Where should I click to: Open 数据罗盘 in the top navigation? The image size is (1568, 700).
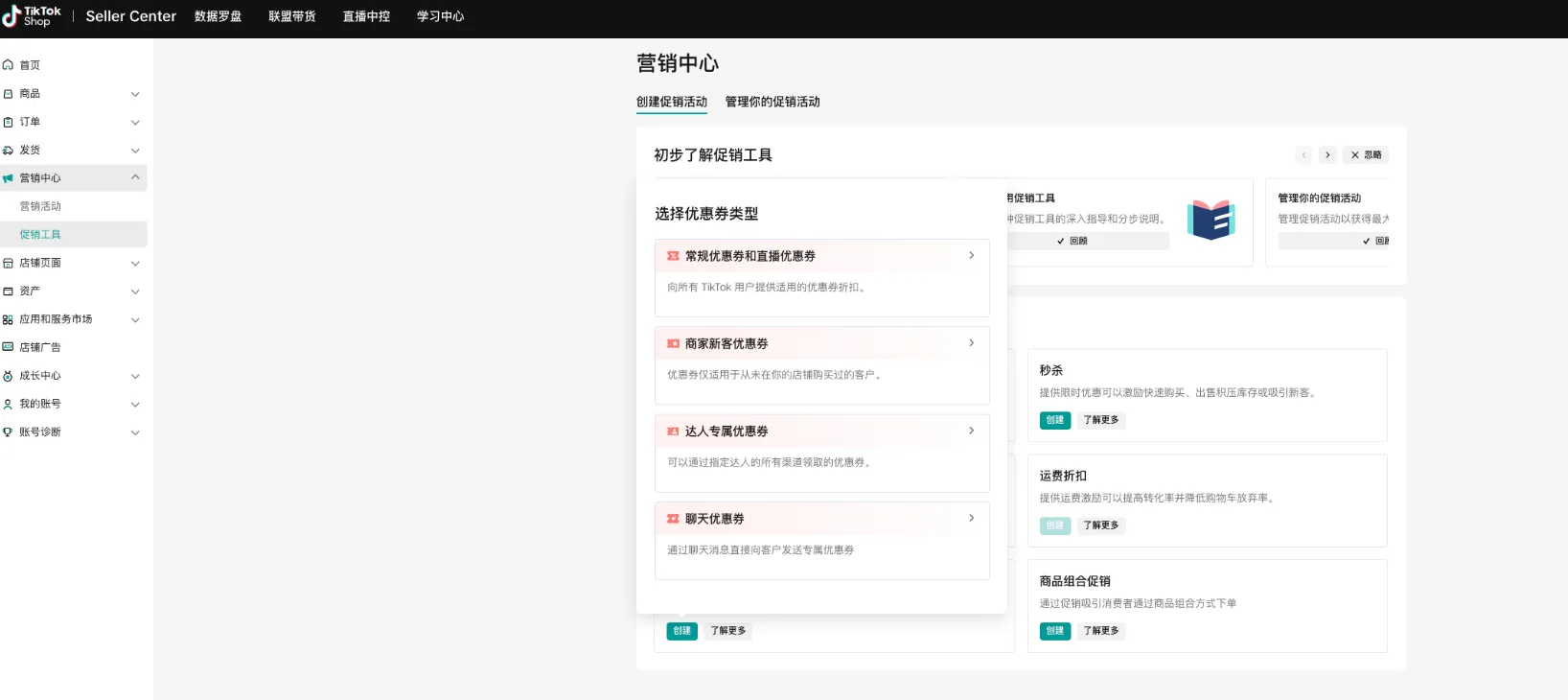pos(218,16)
